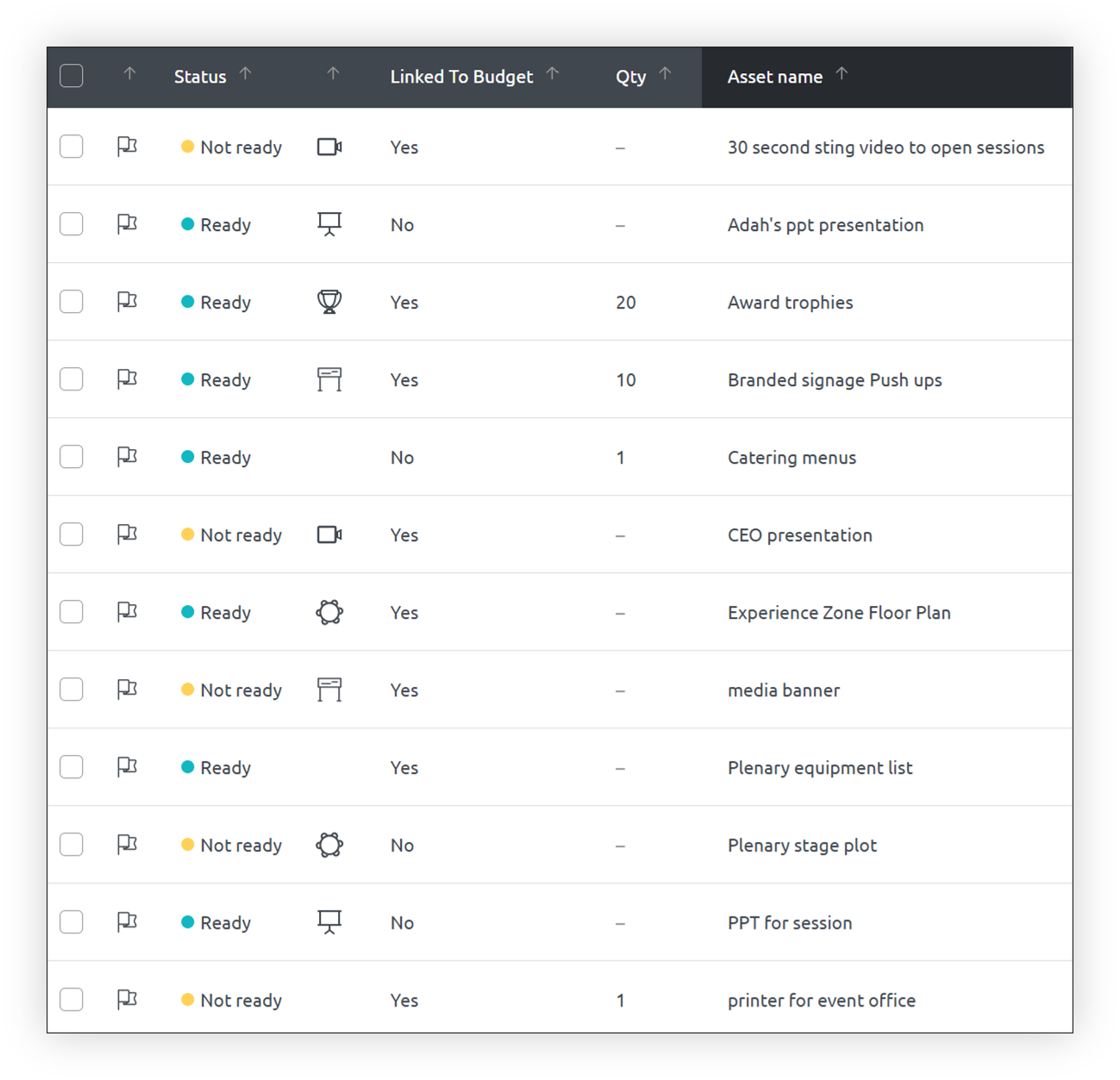Select the PPT for session checkbox
Image resolution: width=1120 pixels, height=1080 pixels.
72,922
